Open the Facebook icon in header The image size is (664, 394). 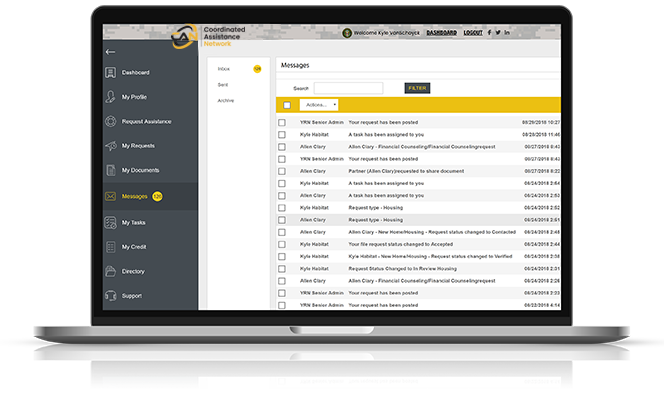tap(489, 33)
